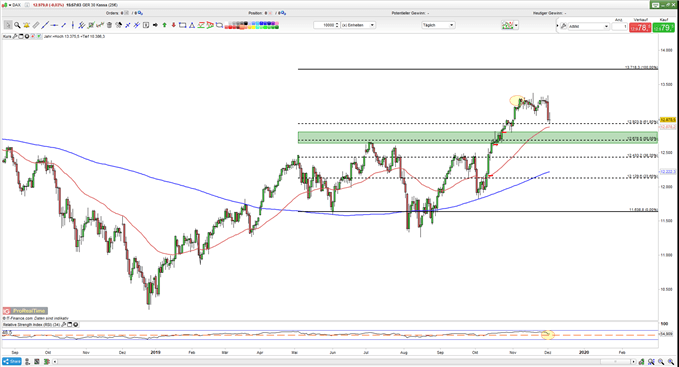Select the rectangle drawing tool
This screenshot has height=367, width=679.
(182, 25)
